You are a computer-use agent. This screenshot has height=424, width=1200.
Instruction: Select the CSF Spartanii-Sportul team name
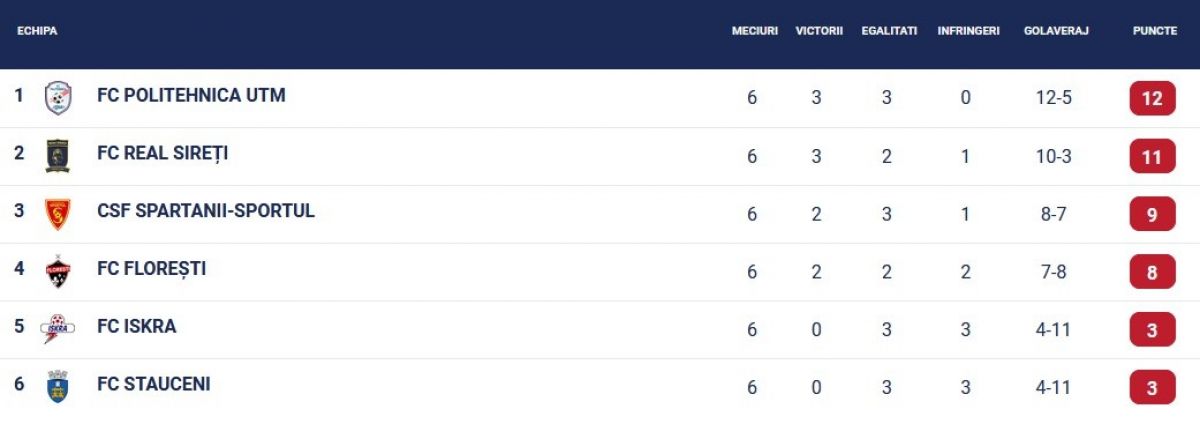click(x=206, y=211)
